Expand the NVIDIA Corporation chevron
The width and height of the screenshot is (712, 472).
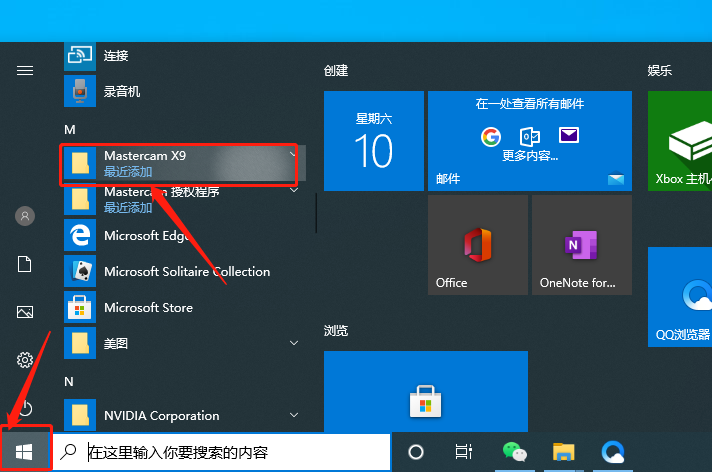pos(294,415)
